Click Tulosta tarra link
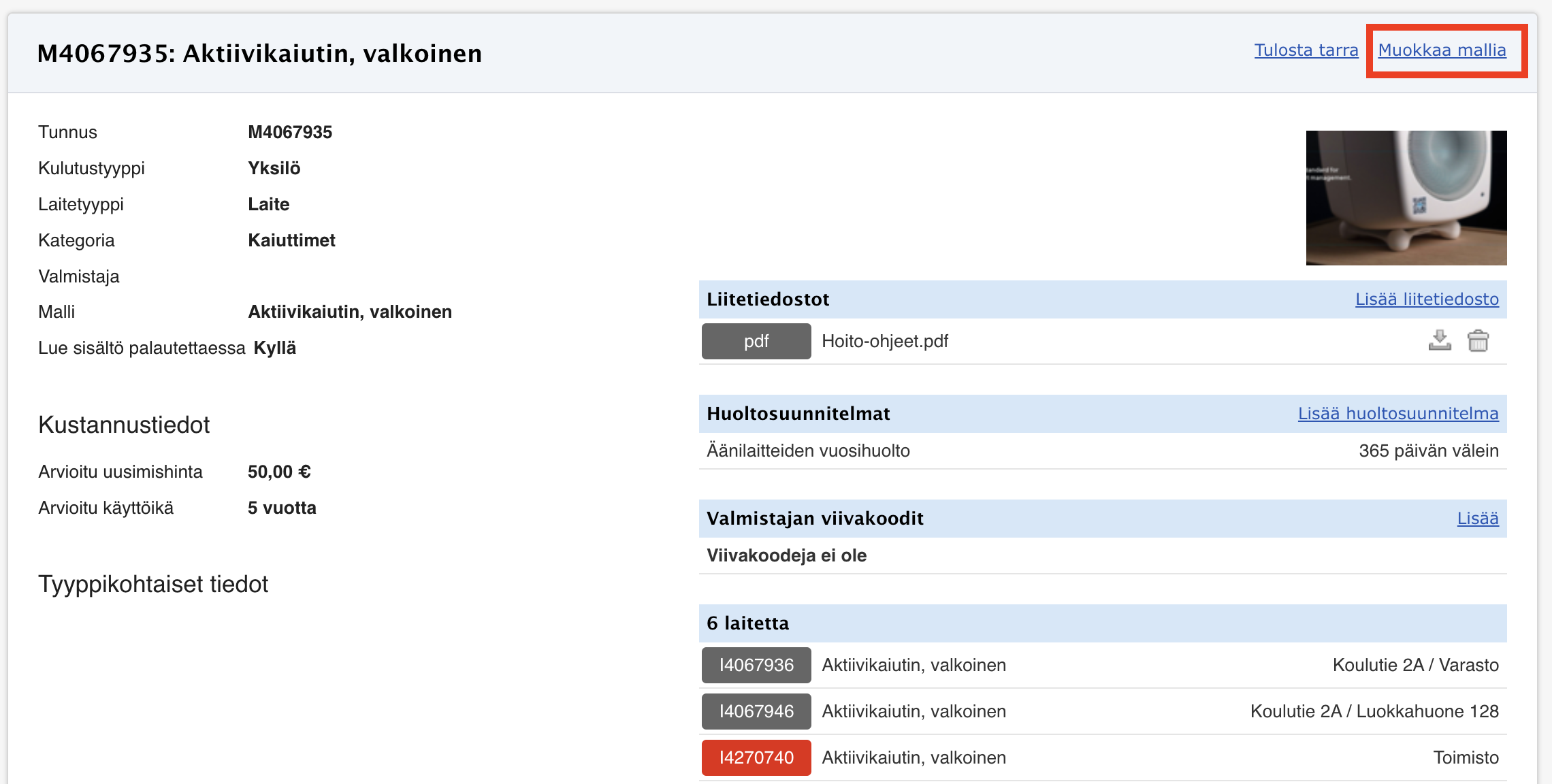This screenshot has width=1552, height=784. pos(1306,50)
